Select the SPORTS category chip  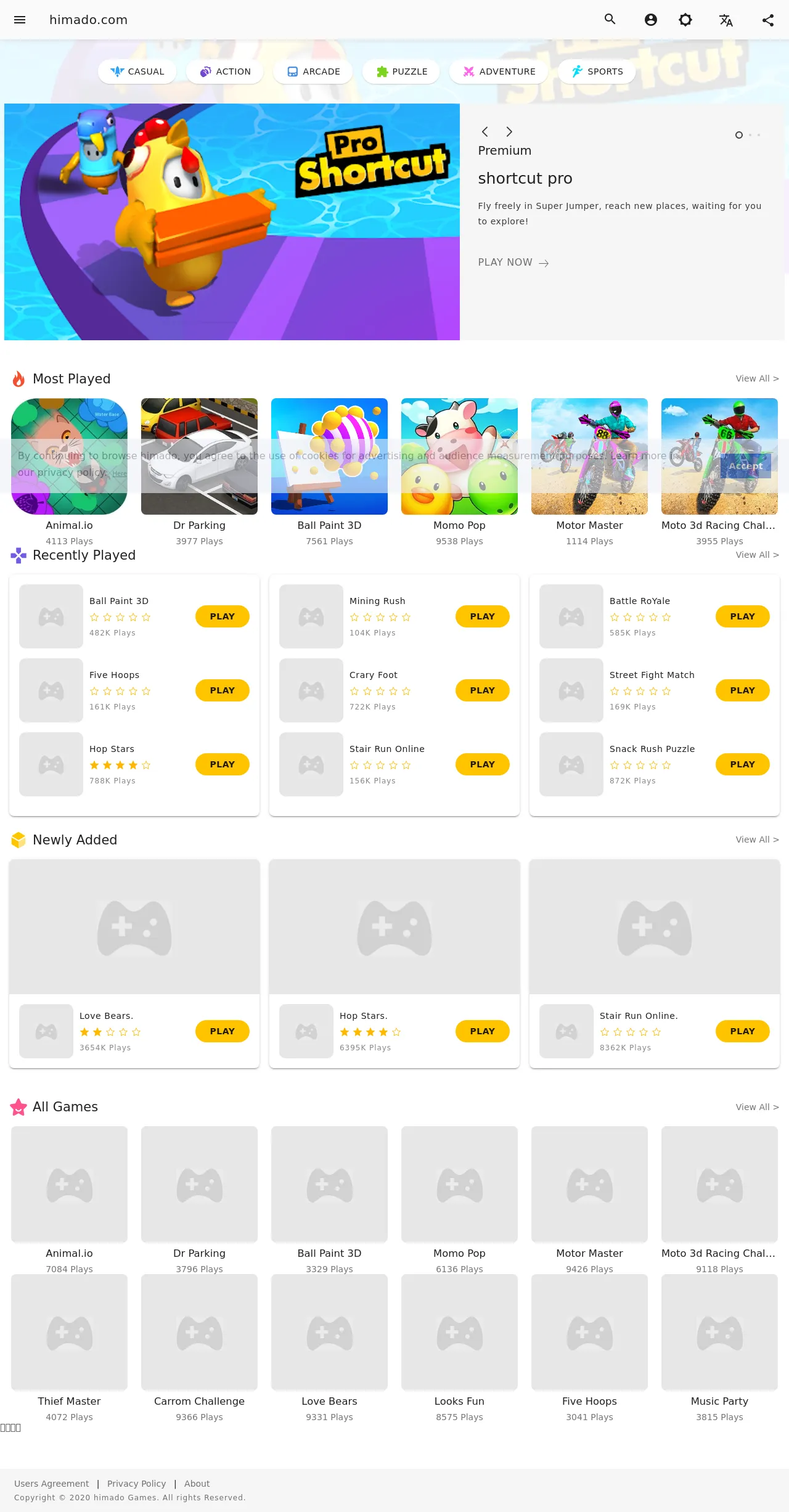(597, 72)
